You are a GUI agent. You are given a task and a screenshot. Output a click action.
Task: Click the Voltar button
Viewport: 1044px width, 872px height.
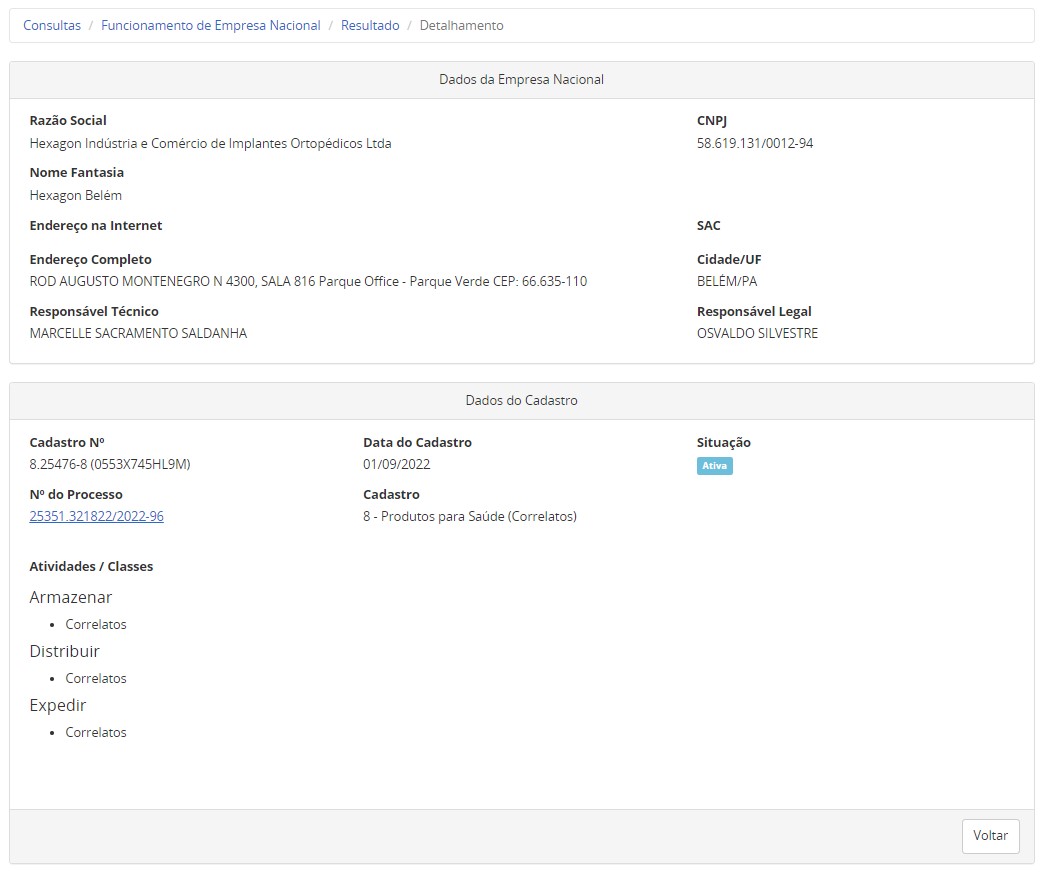(990, 835)
